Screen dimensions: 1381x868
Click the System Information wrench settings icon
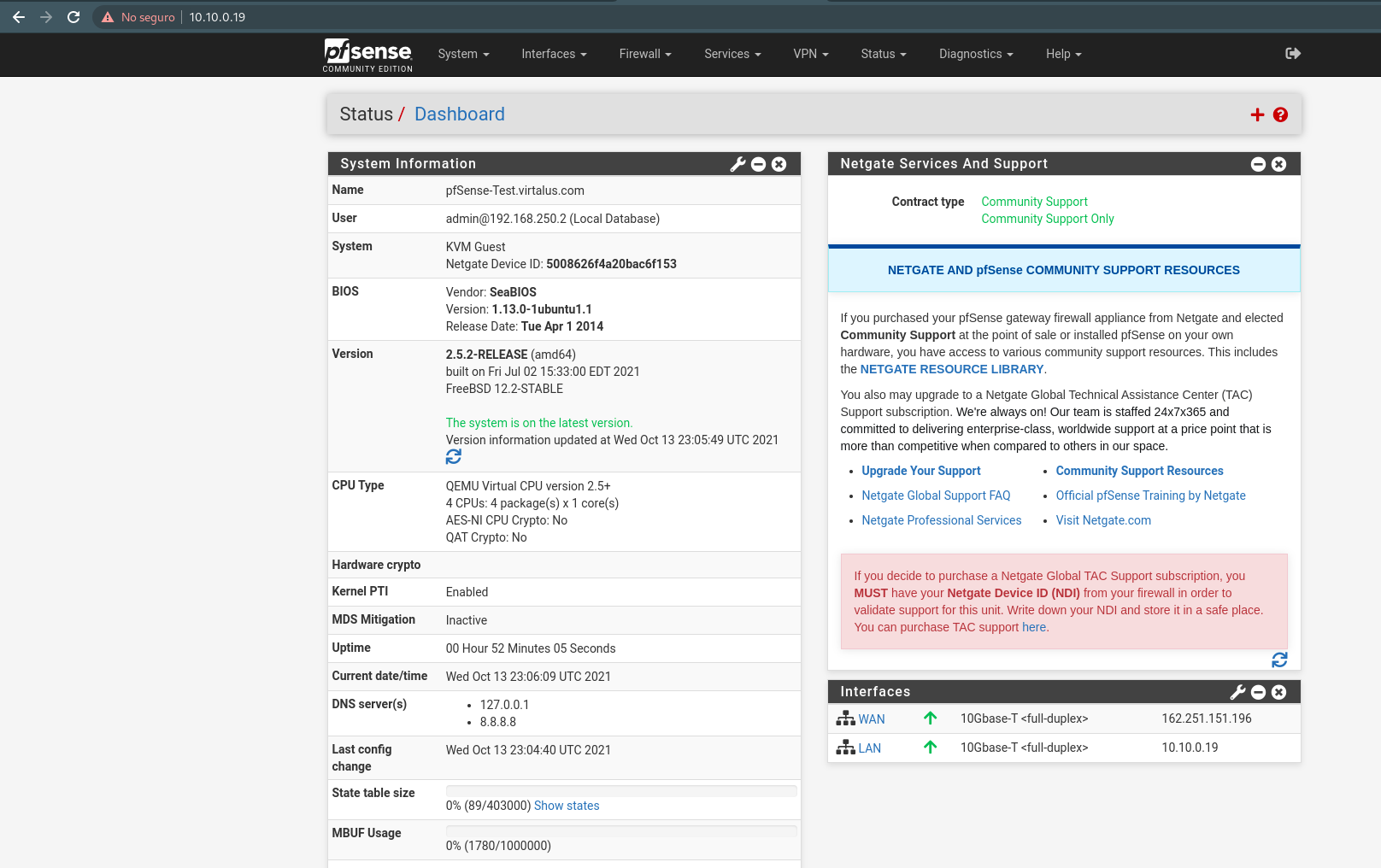[x=738, y=164]
